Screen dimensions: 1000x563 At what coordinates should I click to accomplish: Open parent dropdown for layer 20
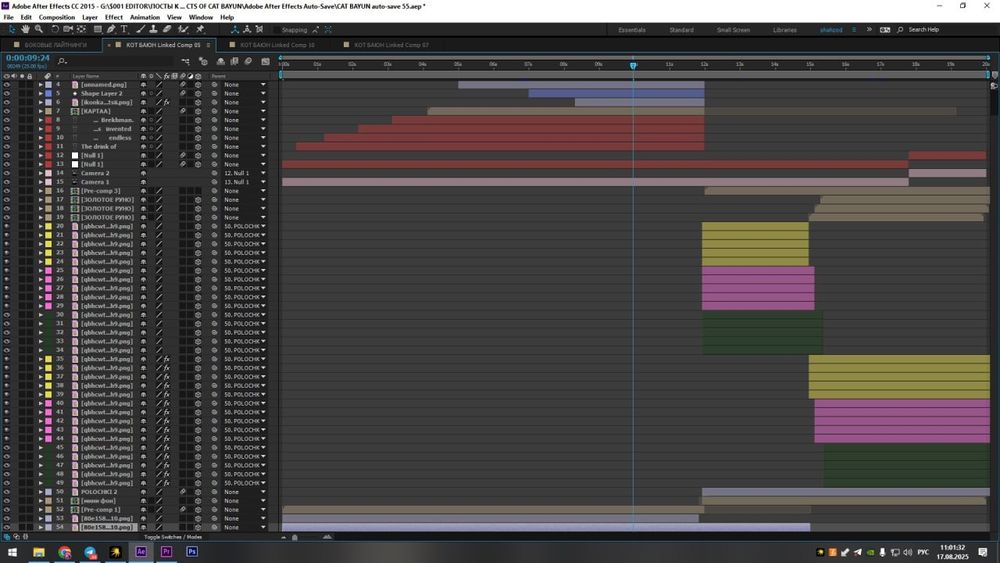click(x=245, y=226)
